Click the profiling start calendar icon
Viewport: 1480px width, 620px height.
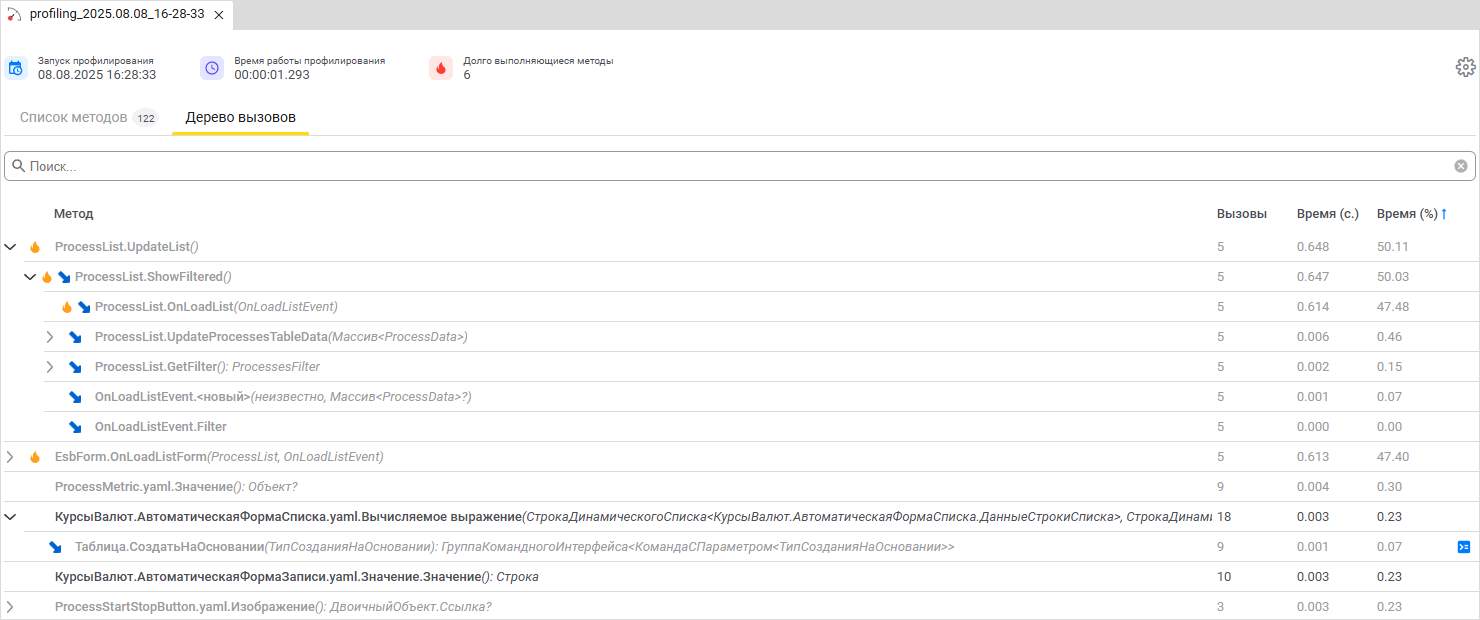(15, 68)
